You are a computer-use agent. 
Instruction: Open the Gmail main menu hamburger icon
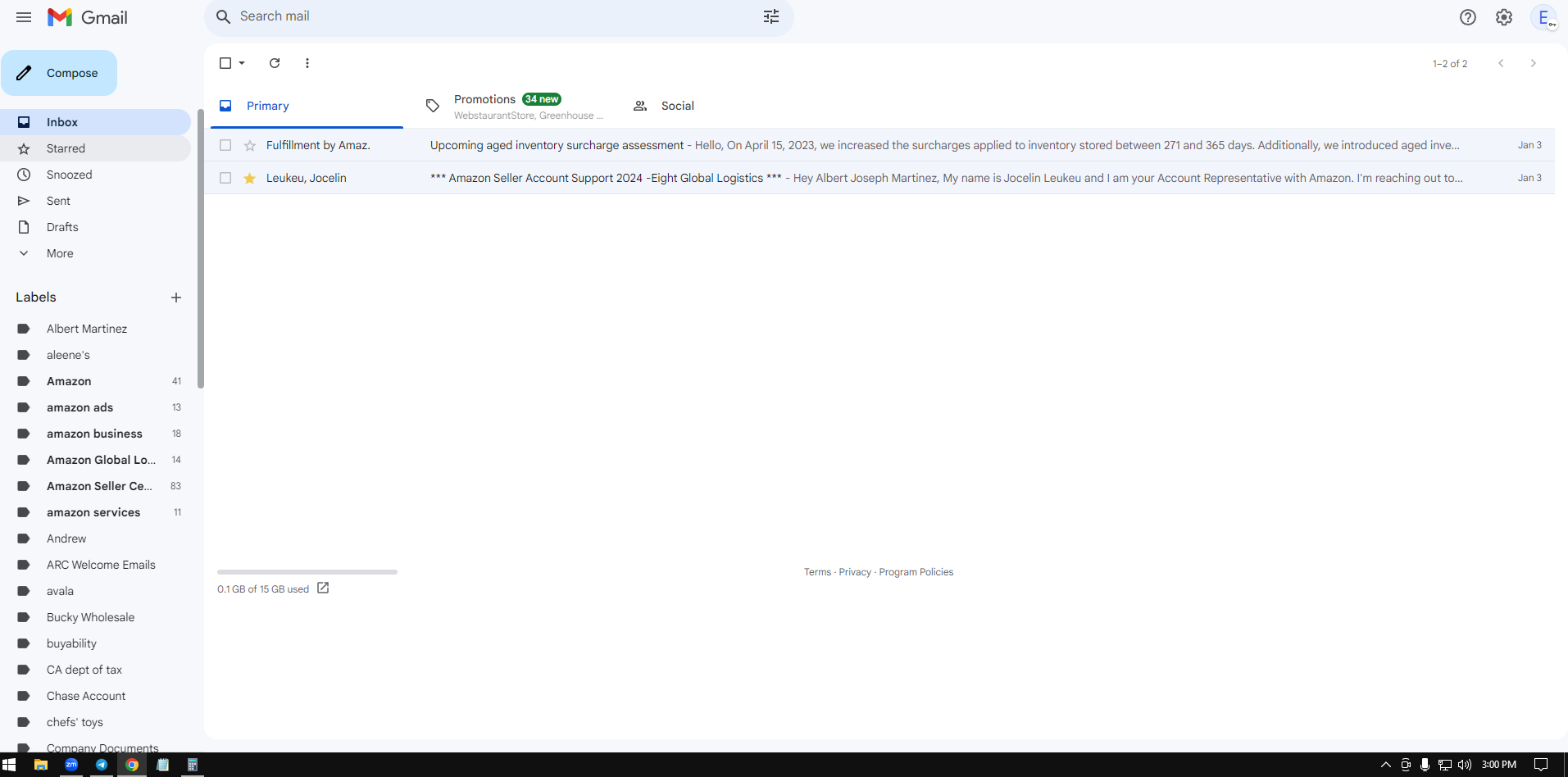24,17
